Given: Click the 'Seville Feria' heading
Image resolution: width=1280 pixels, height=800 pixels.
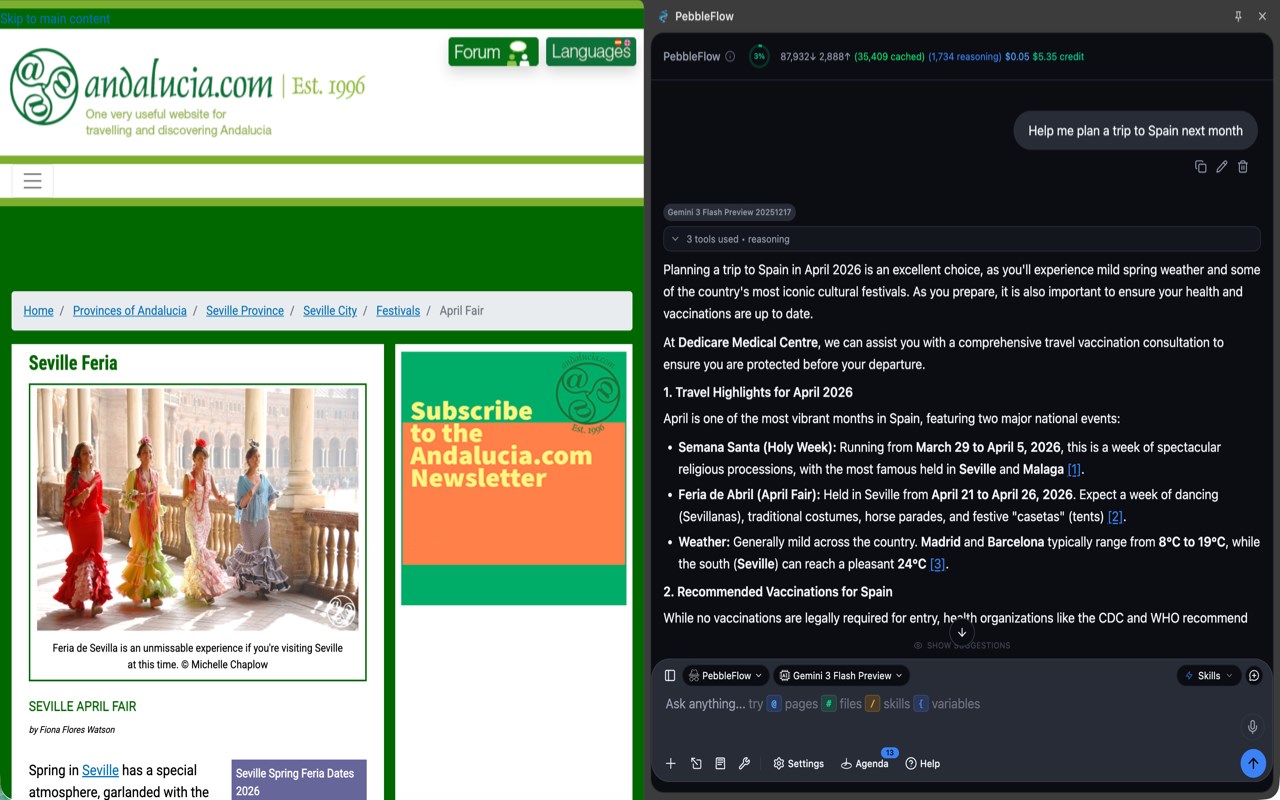Looking at the screenshot, I should (x=73, y=363).
